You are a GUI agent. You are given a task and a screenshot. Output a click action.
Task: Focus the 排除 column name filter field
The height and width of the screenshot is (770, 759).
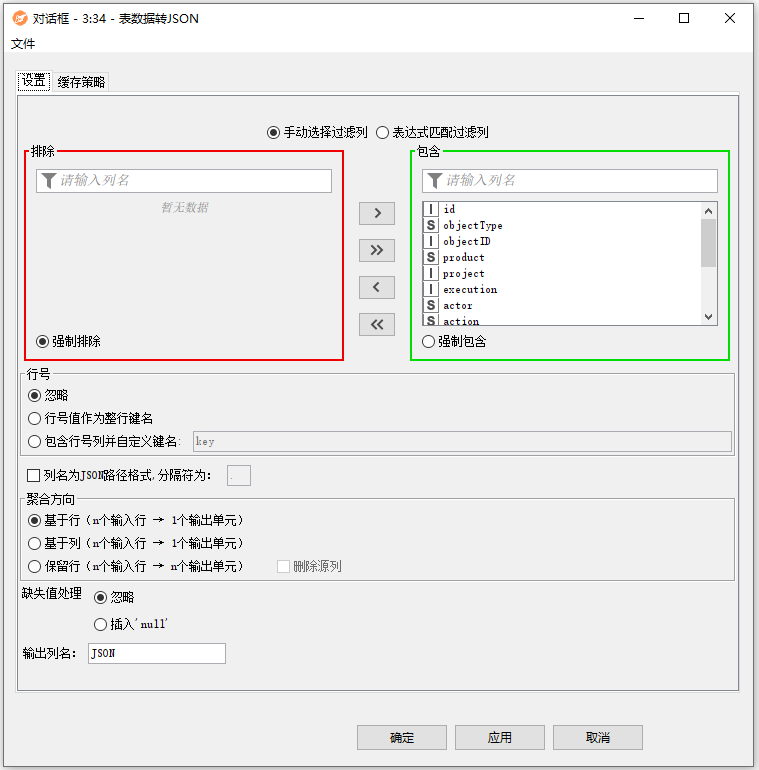(x=184, y=181)
